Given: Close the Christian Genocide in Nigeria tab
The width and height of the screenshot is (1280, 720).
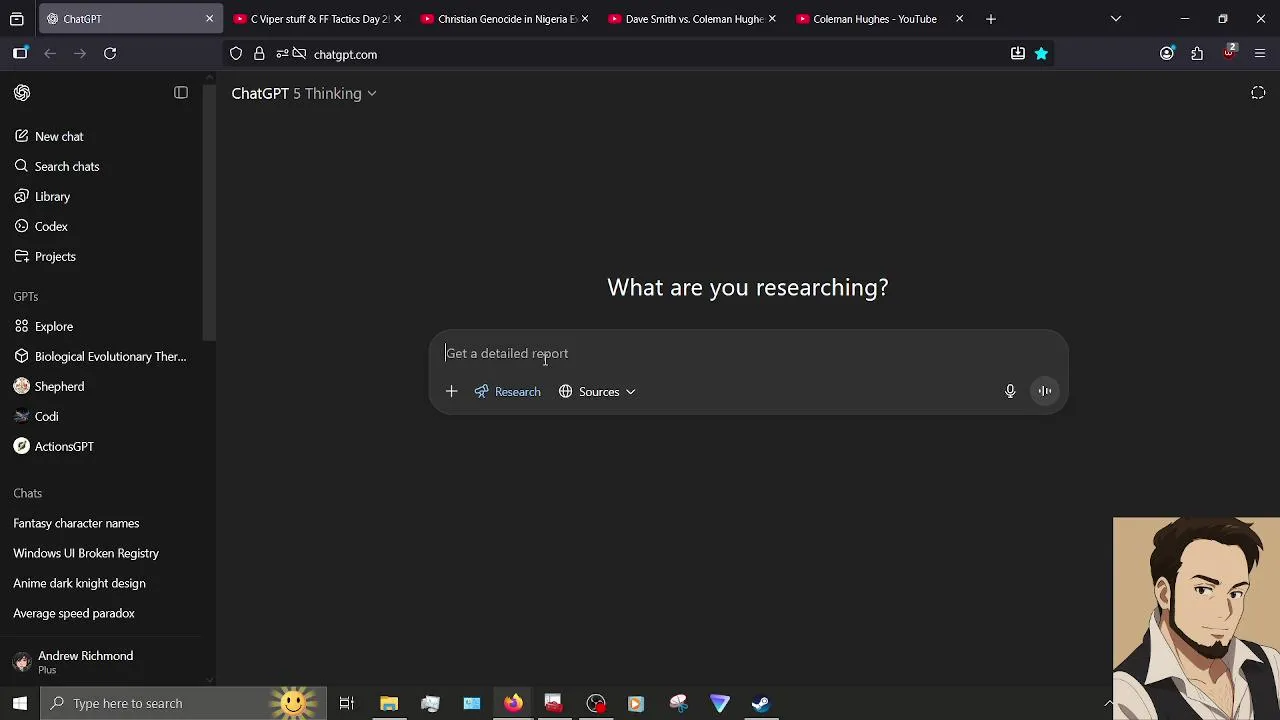Looking at the screenshot, I should (585, 19).
